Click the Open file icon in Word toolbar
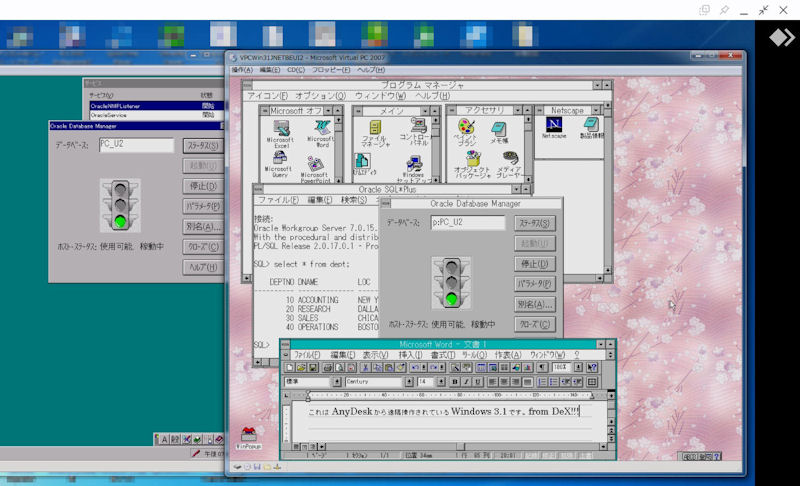The width and height of the screenshot is (800, 486). point(301,367)
